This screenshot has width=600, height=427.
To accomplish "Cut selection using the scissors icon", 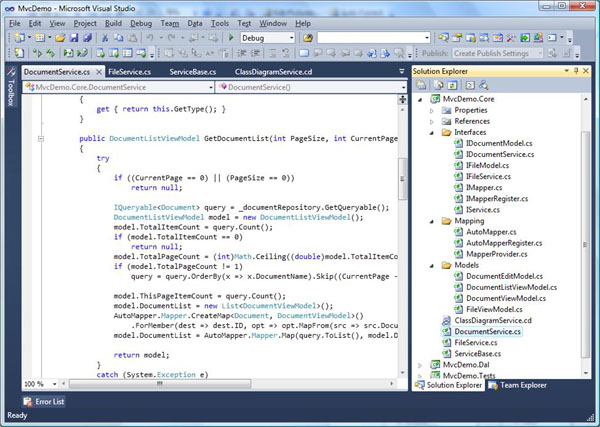I will (104, 37).
